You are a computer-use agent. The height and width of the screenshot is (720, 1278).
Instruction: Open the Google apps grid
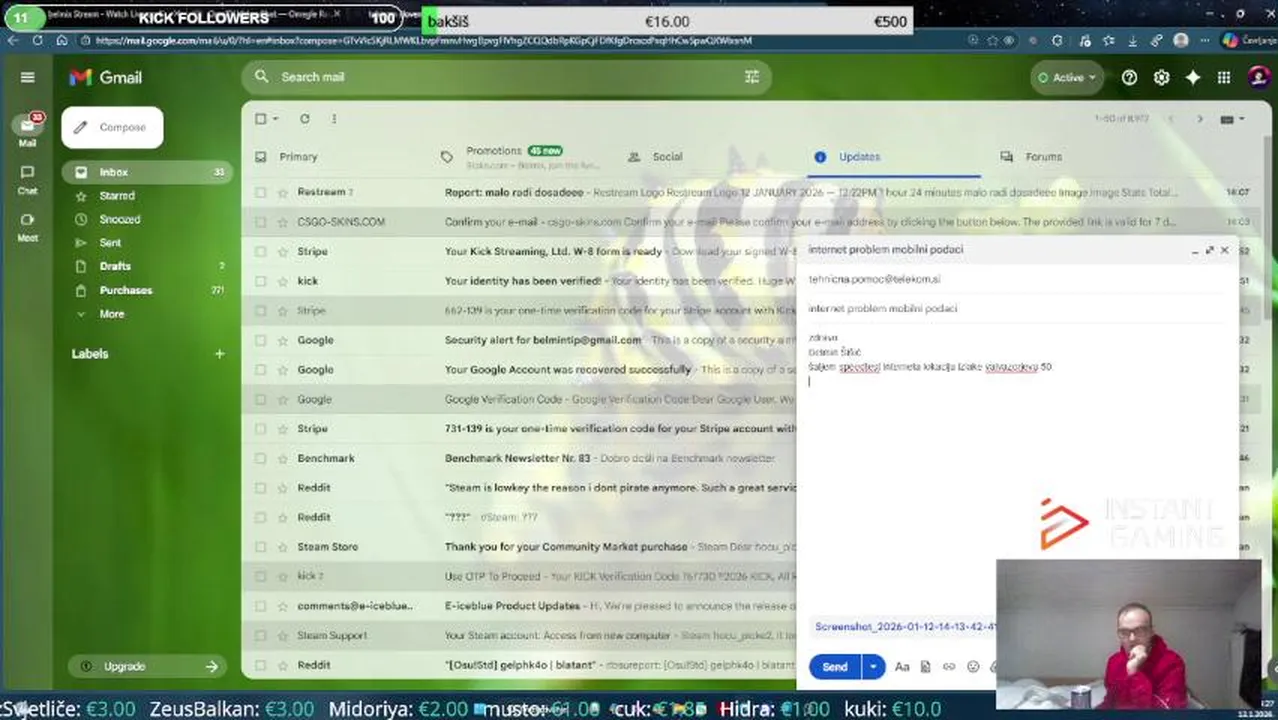coord(1224,77)
